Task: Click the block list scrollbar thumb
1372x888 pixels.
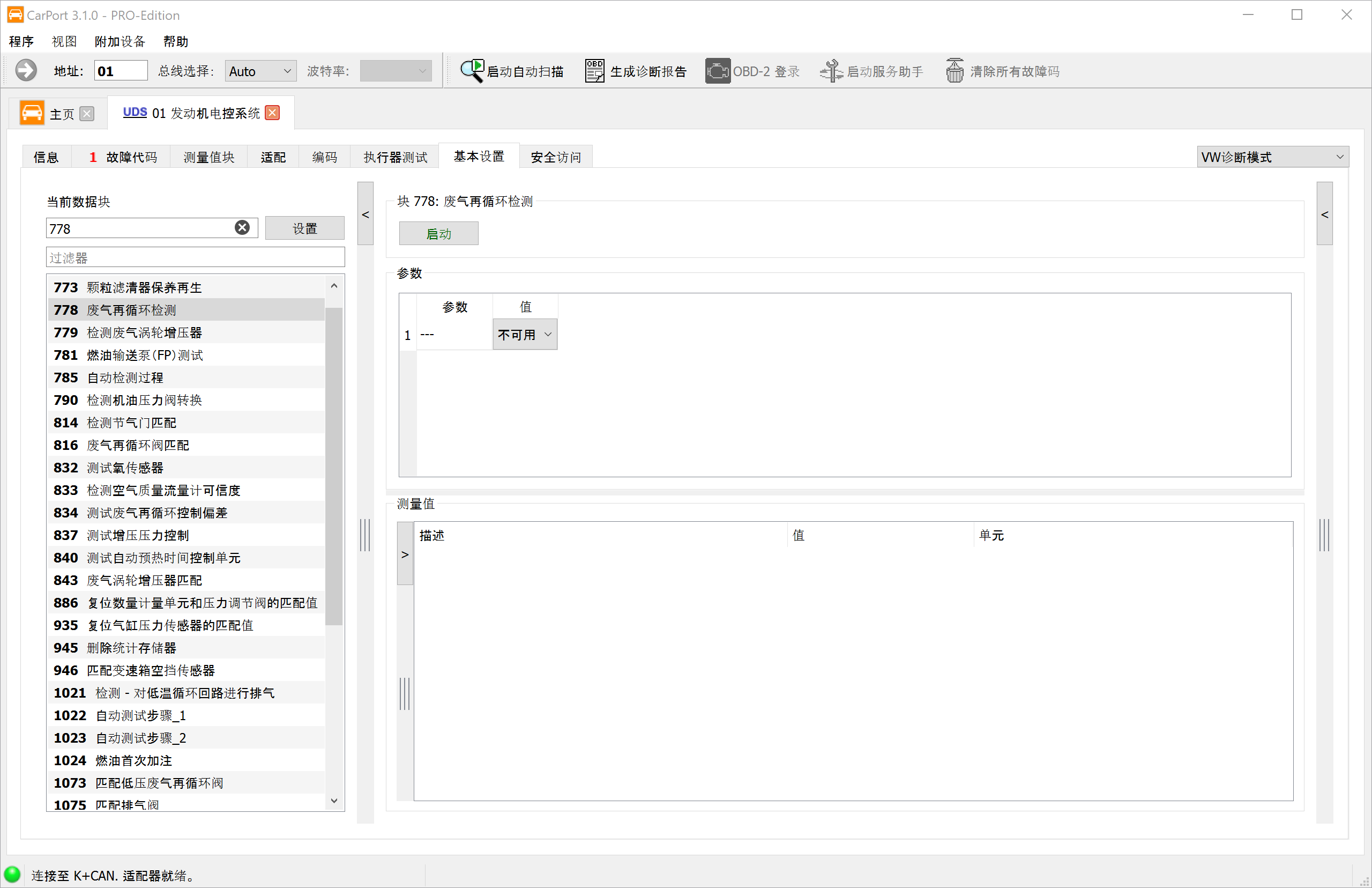Action: tap(334, 466)
